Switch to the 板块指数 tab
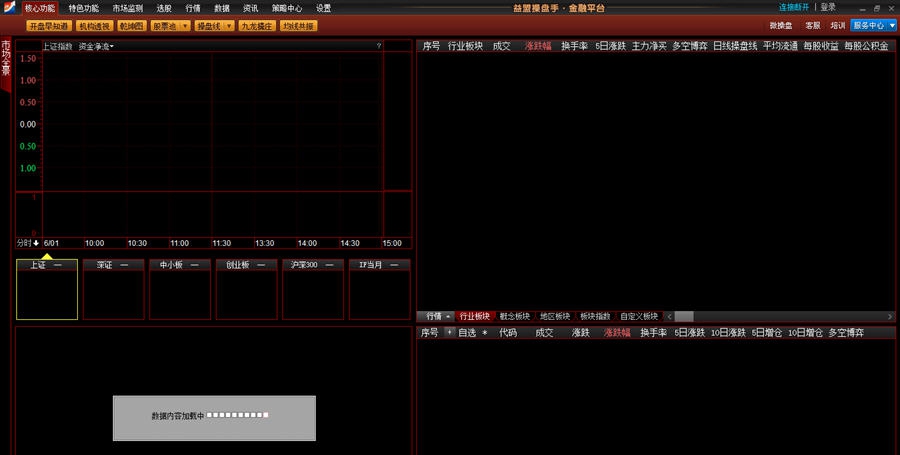This screenshot has width=900, height=455. 595,317
